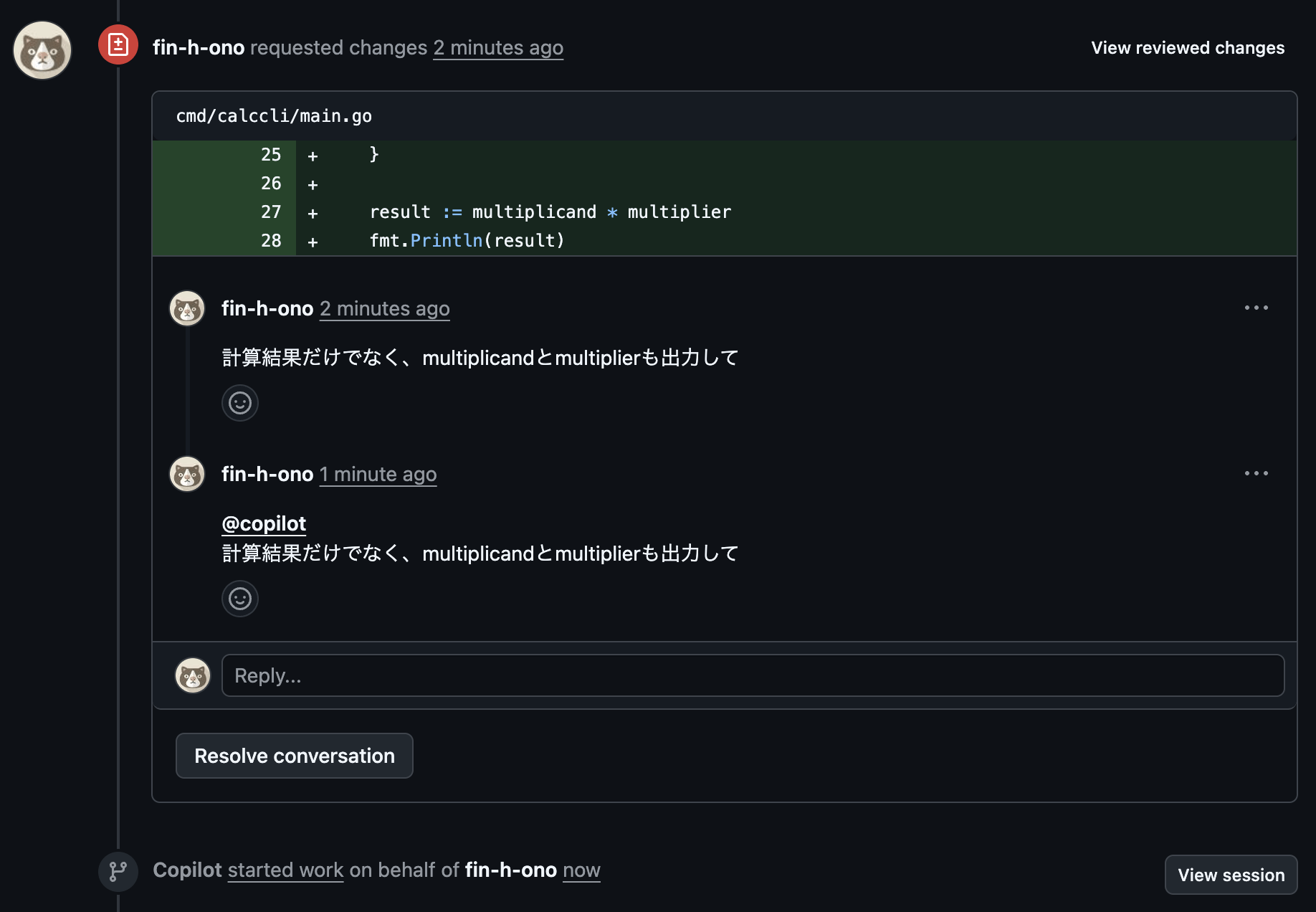Focus the Reply text field

(753, 675)
